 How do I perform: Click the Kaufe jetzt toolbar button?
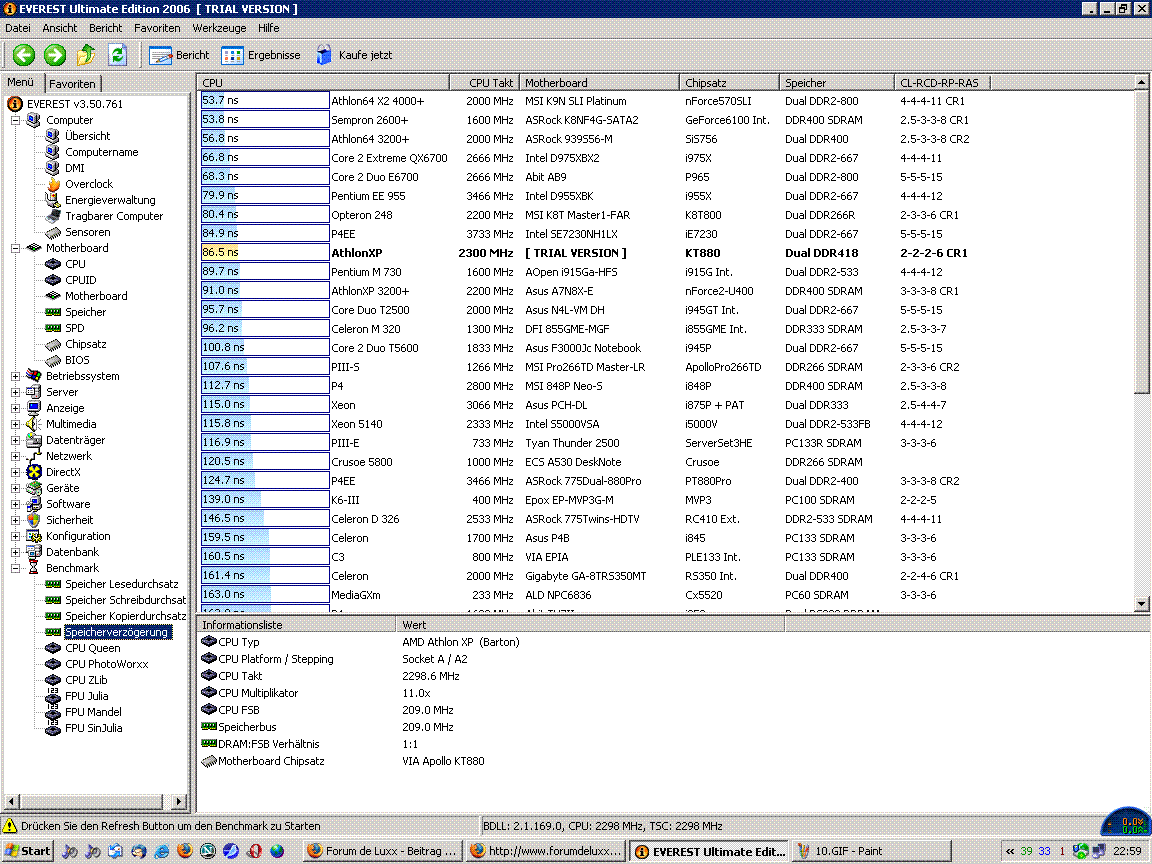[353, 55]
